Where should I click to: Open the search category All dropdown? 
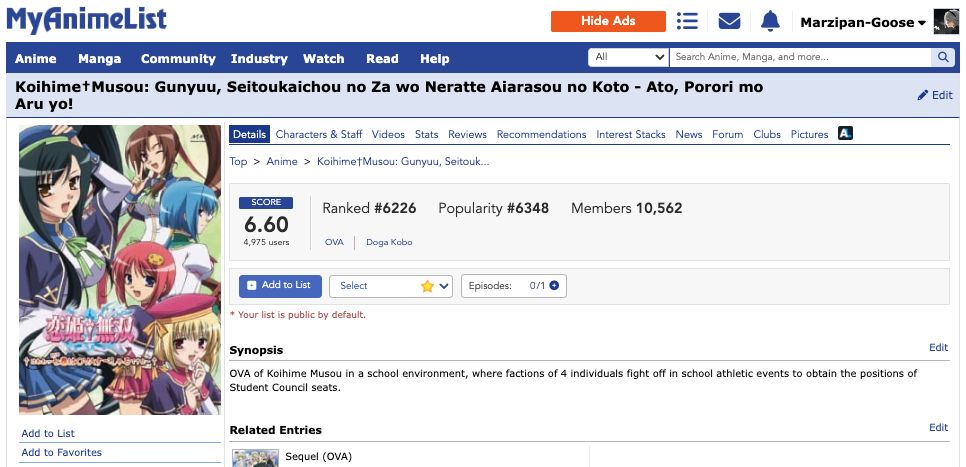click(628, 58)
